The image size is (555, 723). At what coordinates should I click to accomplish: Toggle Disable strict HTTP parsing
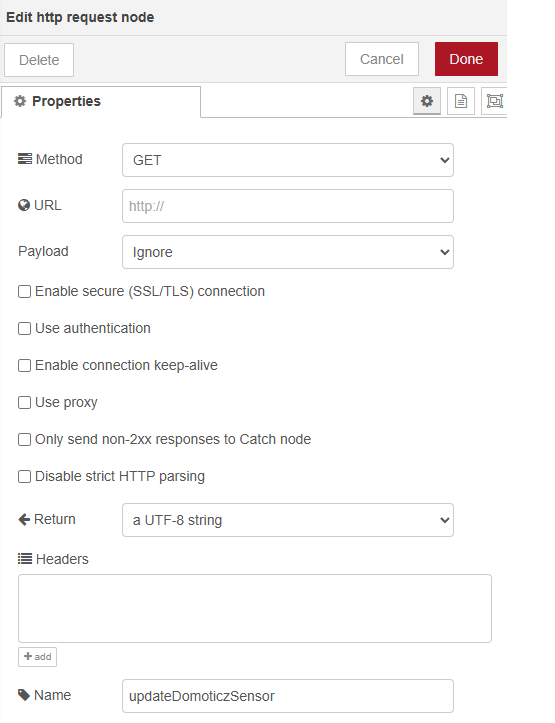[24, 476]
